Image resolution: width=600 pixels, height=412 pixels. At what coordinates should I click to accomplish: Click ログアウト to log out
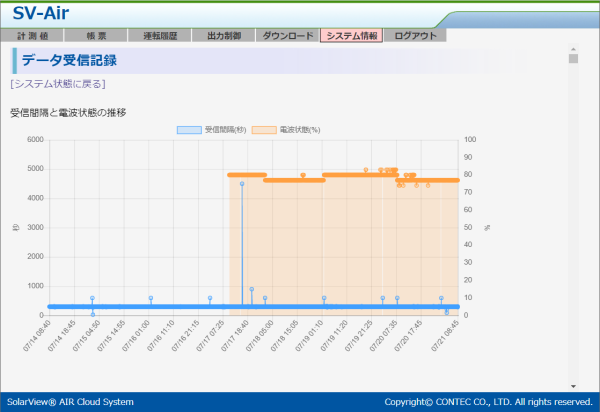415,35
